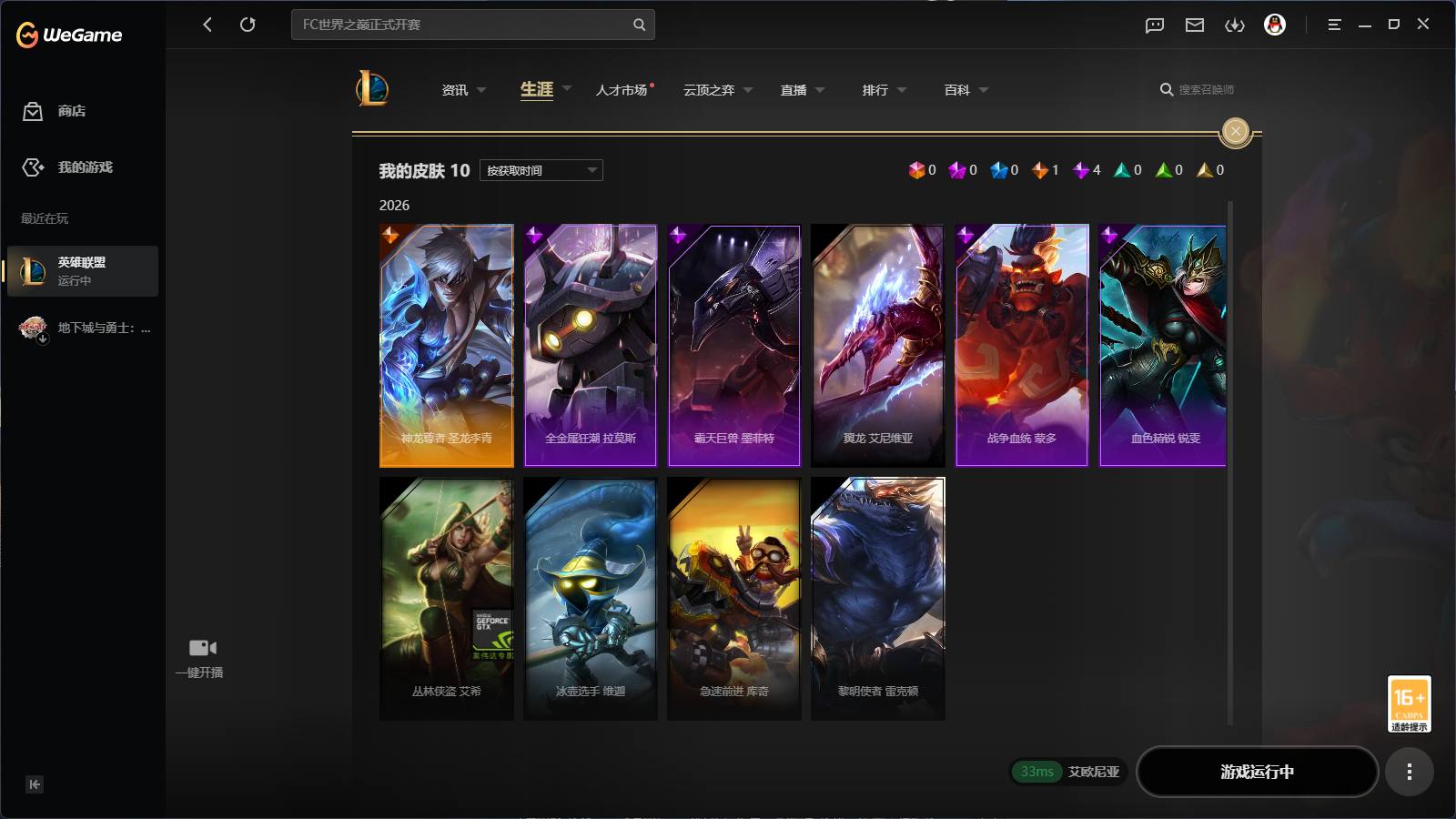Click the WeGame logo

click(69, 35)
